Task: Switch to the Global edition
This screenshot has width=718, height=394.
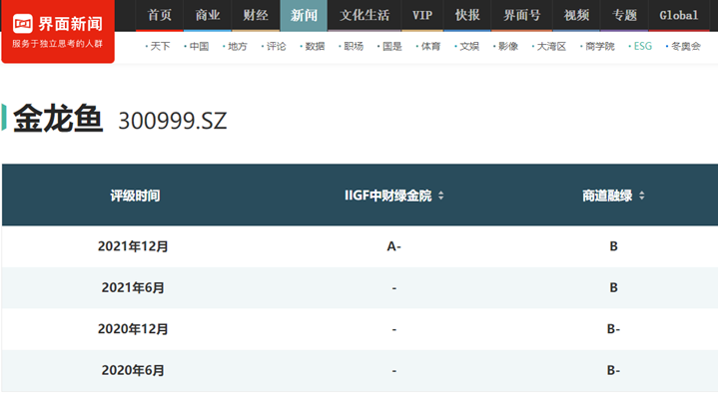Action: [x=679, y=15]
